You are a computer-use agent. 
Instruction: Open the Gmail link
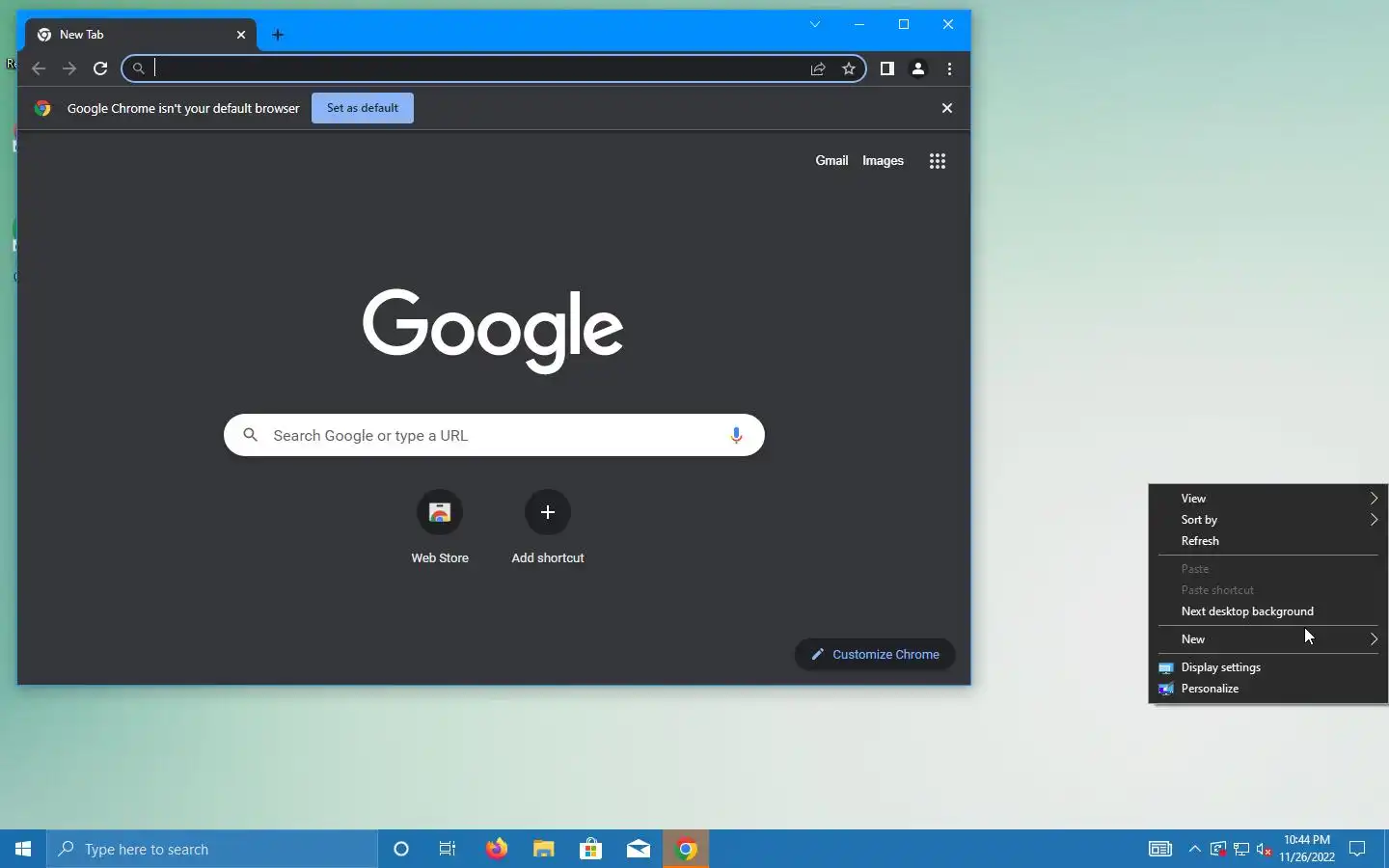click(x=831, y=161)
